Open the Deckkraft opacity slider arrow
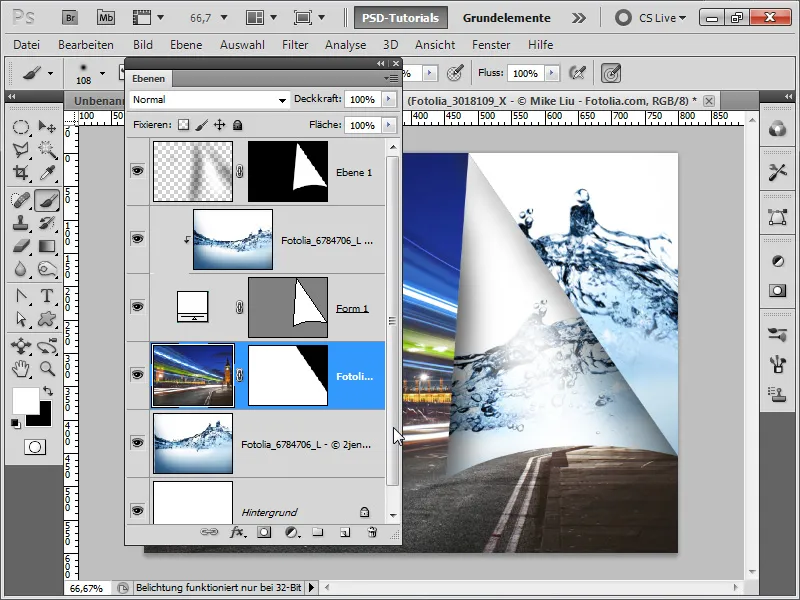The image size is (800, 600). coord(389,99)
